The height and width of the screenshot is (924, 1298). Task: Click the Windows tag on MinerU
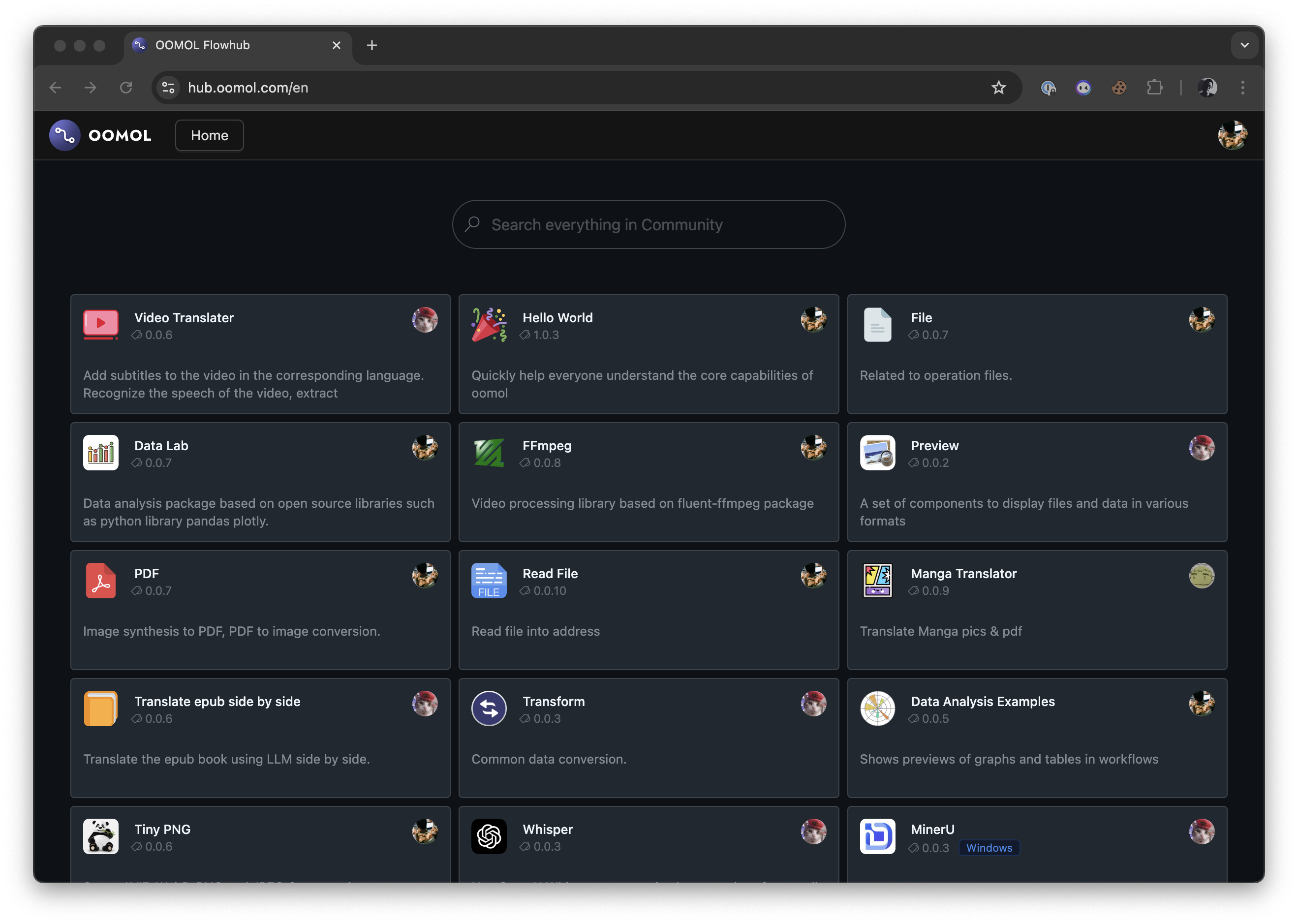989,848
